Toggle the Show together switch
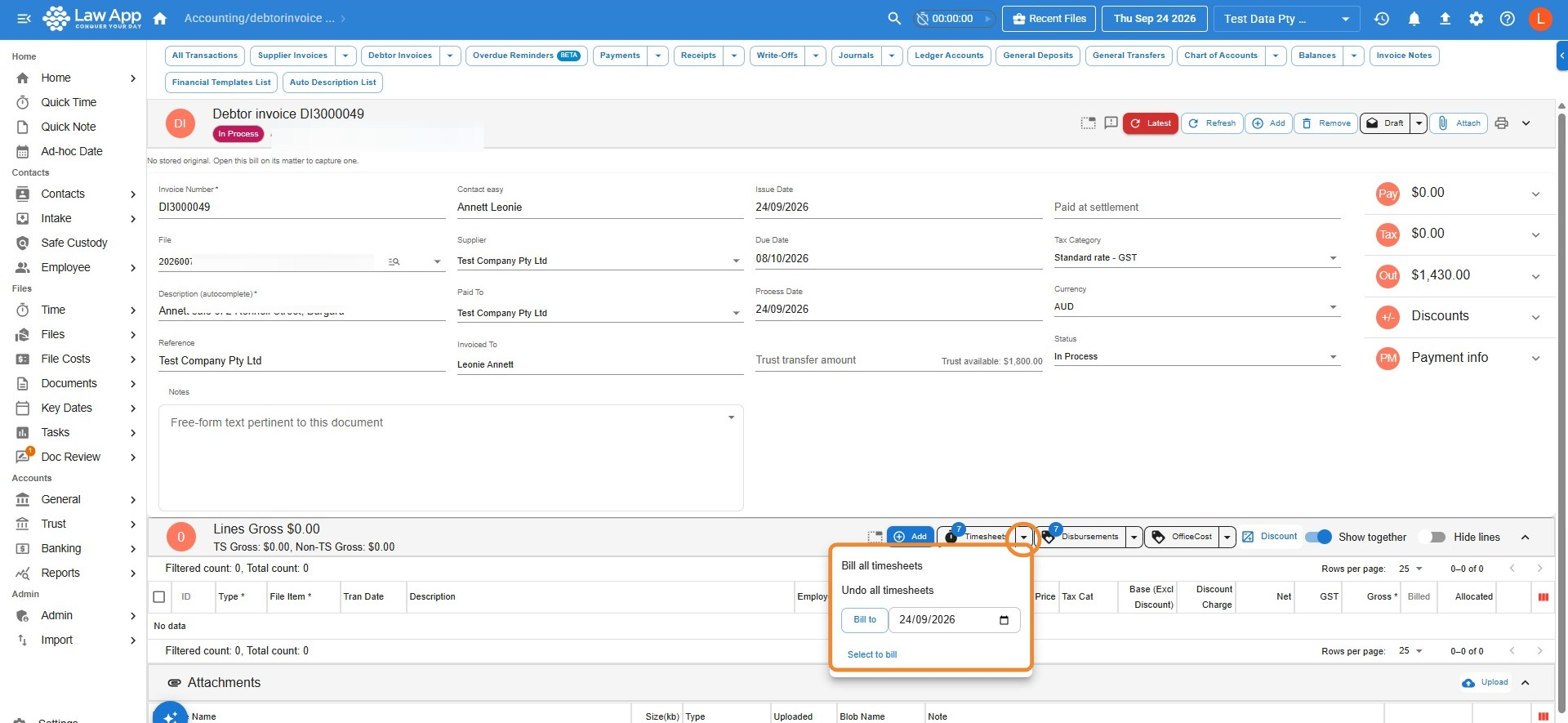Viewport: 1568px width, 723px height. 1318,537
